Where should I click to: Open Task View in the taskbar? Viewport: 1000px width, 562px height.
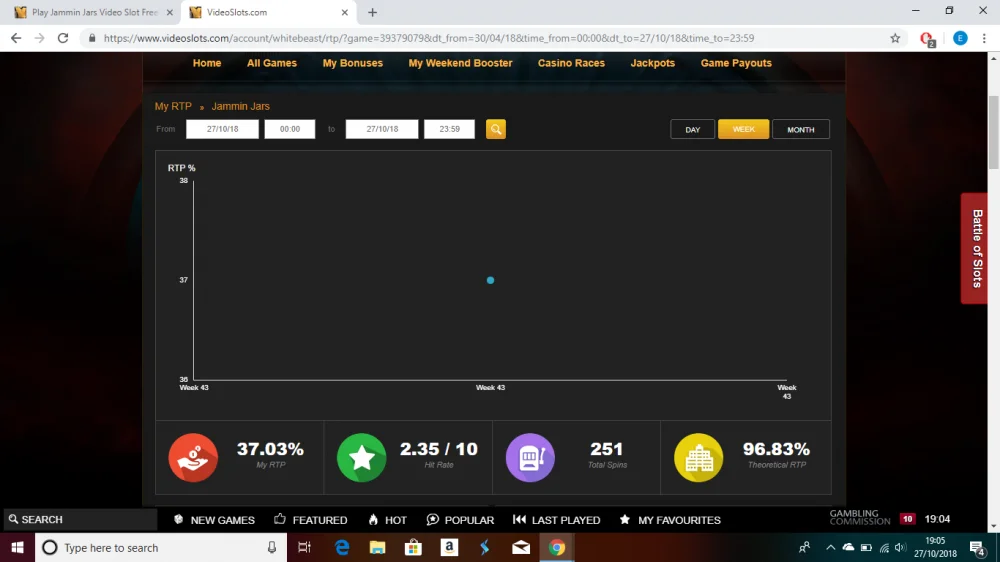point(304,547)
